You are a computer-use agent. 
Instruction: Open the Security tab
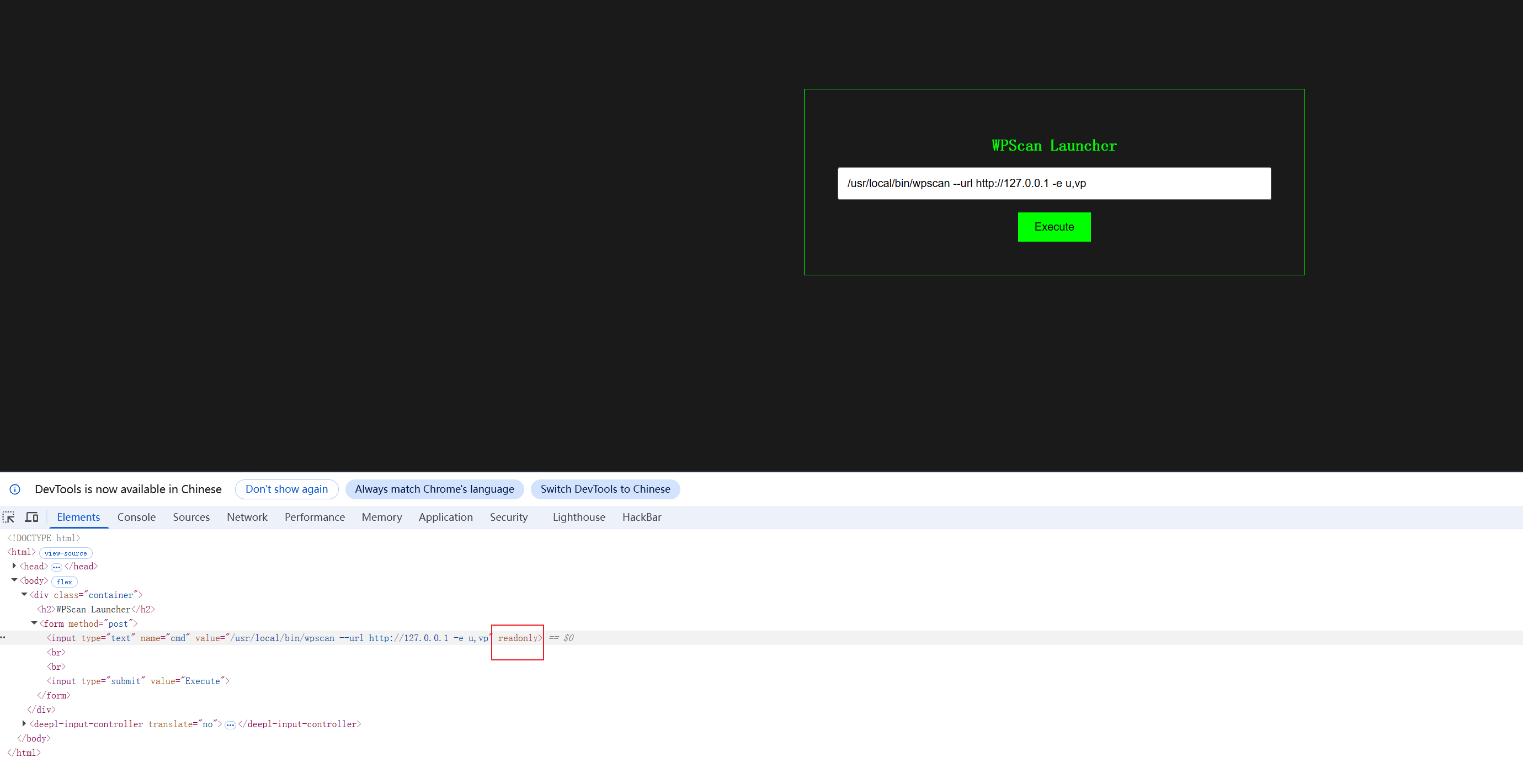(508, 518)
